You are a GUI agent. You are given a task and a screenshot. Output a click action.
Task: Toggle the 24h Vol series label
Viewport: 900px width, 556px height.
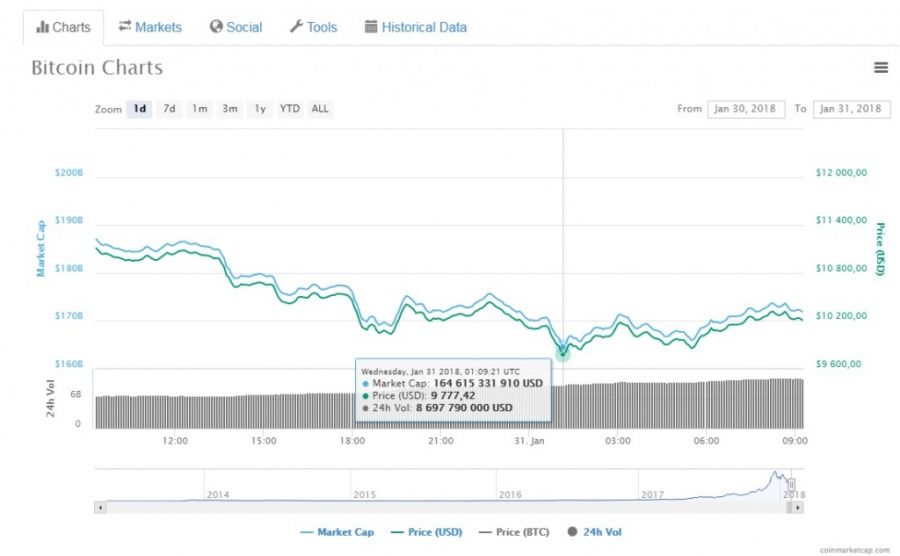602,532
